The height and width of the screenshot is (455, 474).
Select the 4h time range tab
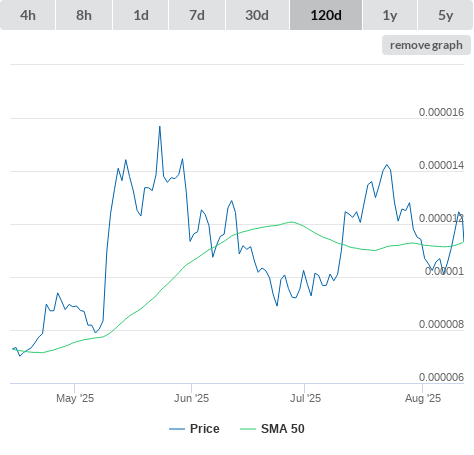point(28,15)
